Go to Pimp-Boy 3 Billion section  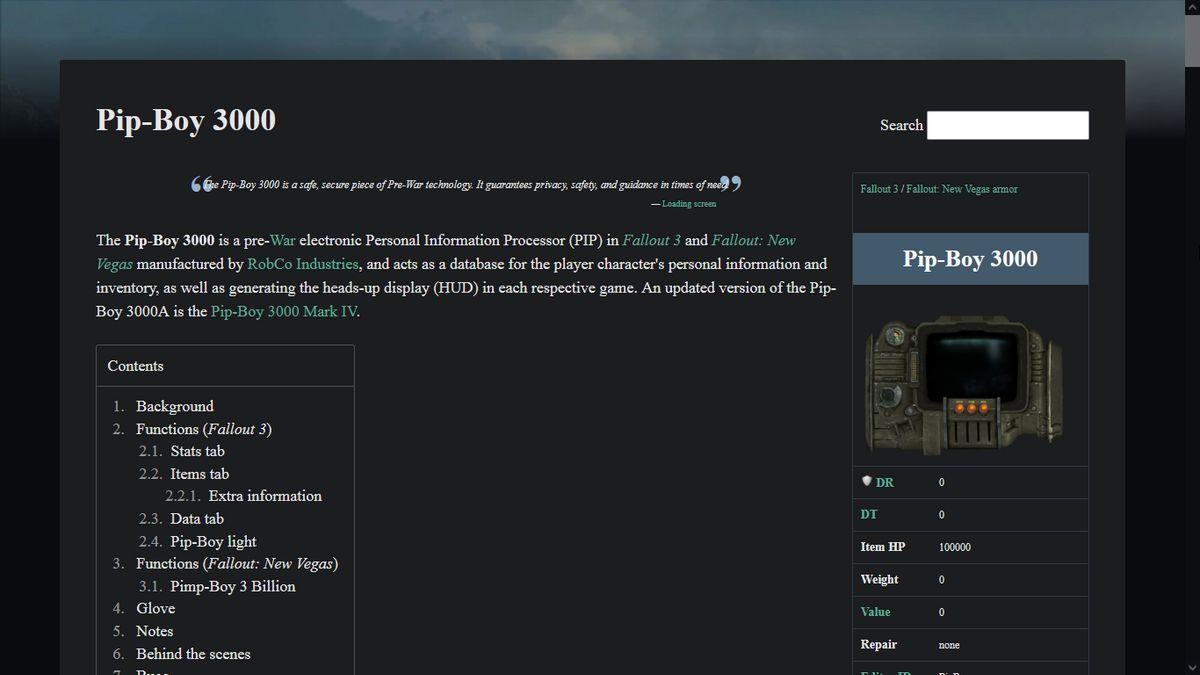[233, 586]
